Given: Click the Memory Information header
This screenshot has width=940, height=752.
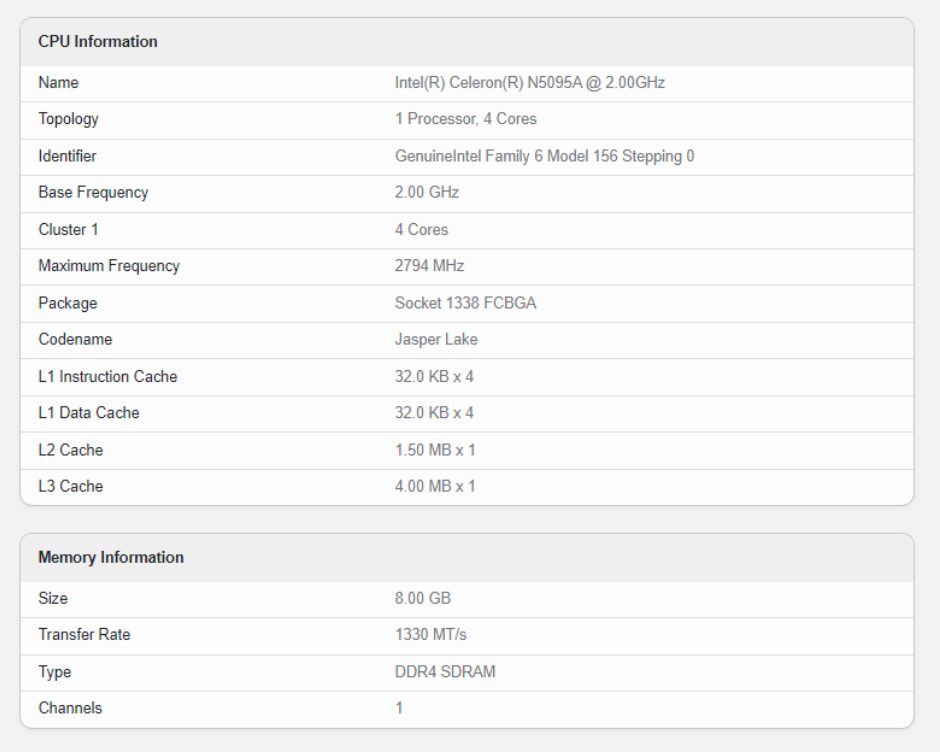Looking at the screenshot, I should click(x=111, y=557).
